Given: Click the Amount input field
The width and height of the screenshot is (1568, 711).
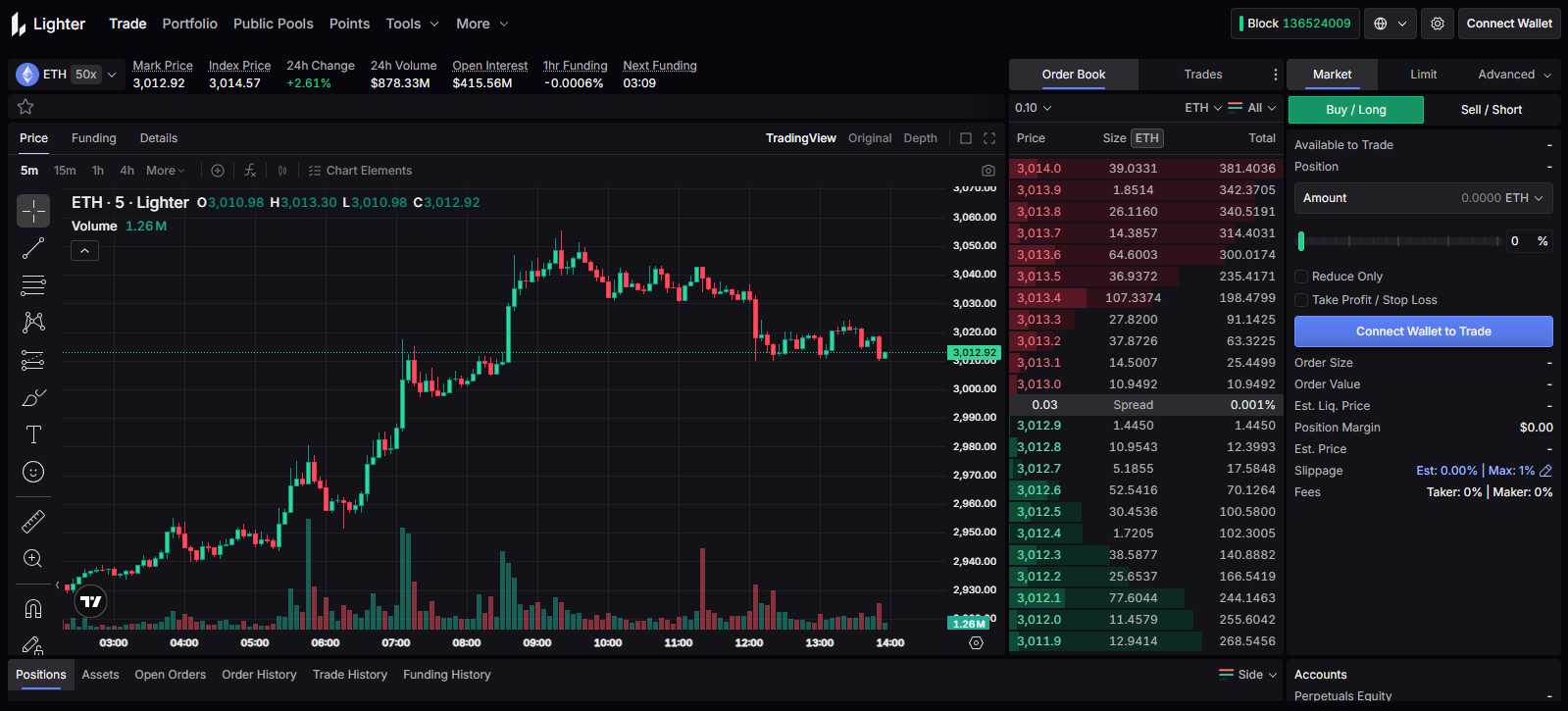Looking at the screenshot, I should (x=1422, y=198).
